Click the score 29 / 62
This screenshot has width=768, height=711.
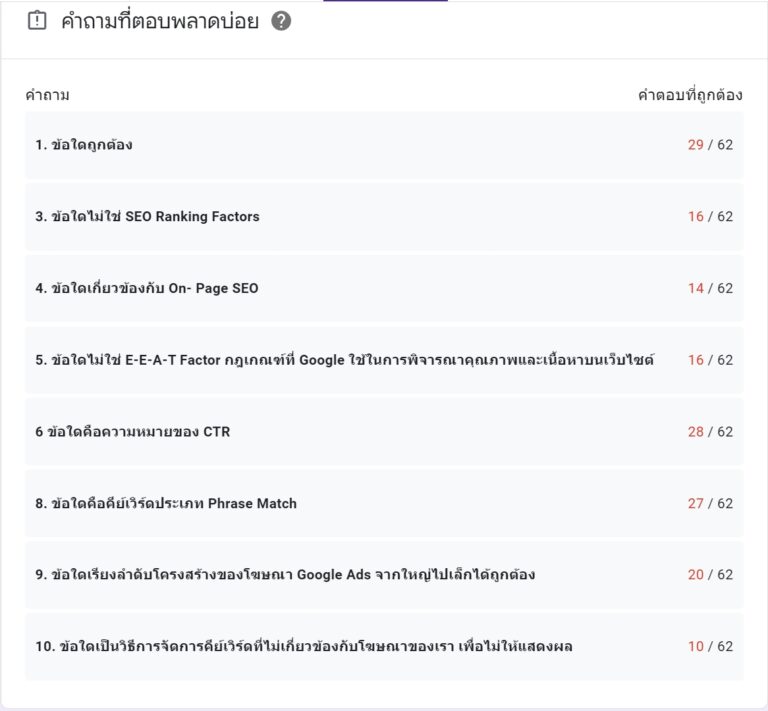point(710,145)
